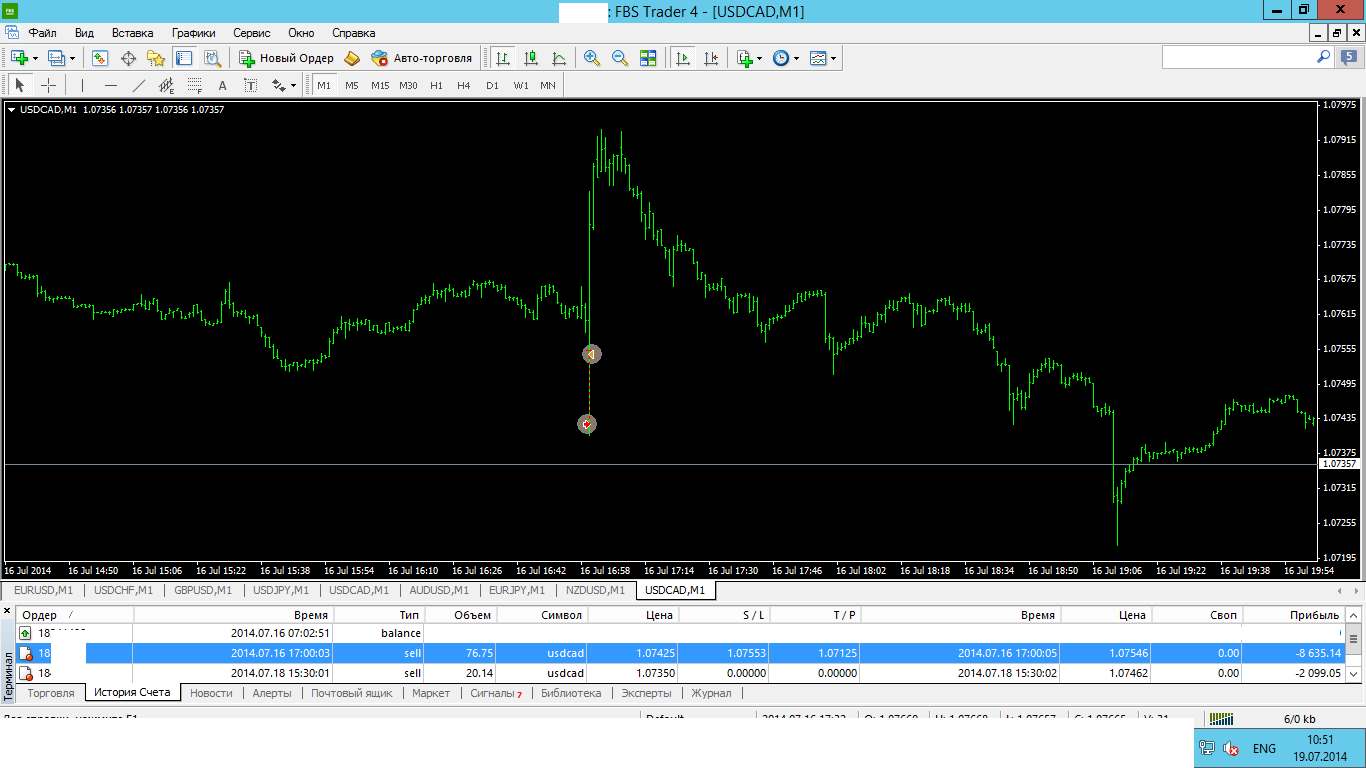Screen dimensions: 1366x768
Task: Click the periods clock icon
Action: [781, 58]
